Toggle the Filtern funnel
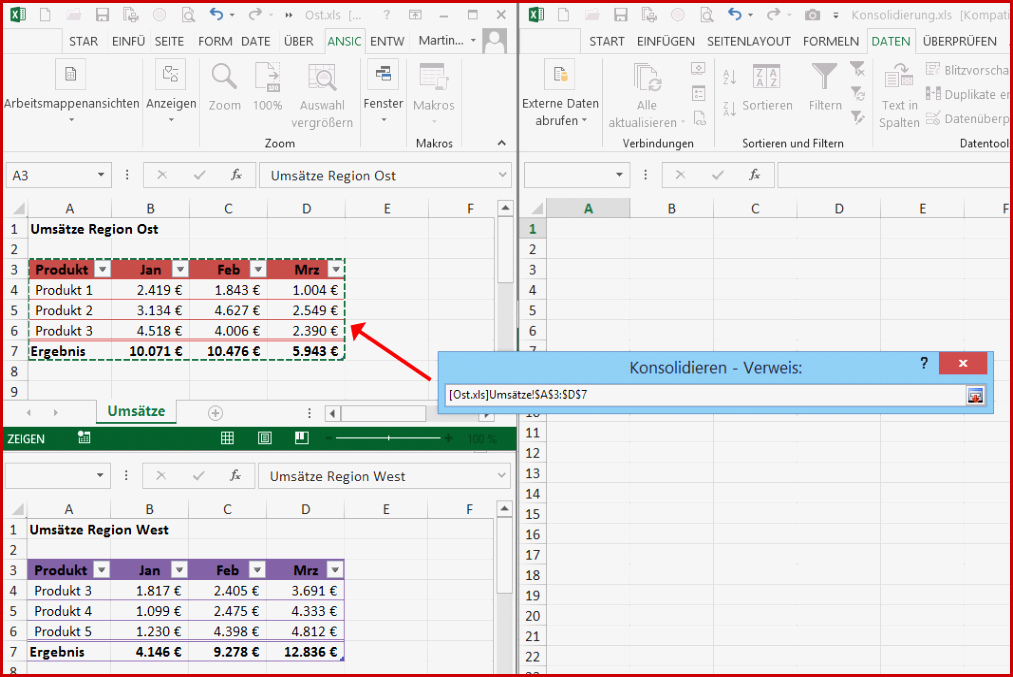 pyautogui.click(x=825, y=87)
